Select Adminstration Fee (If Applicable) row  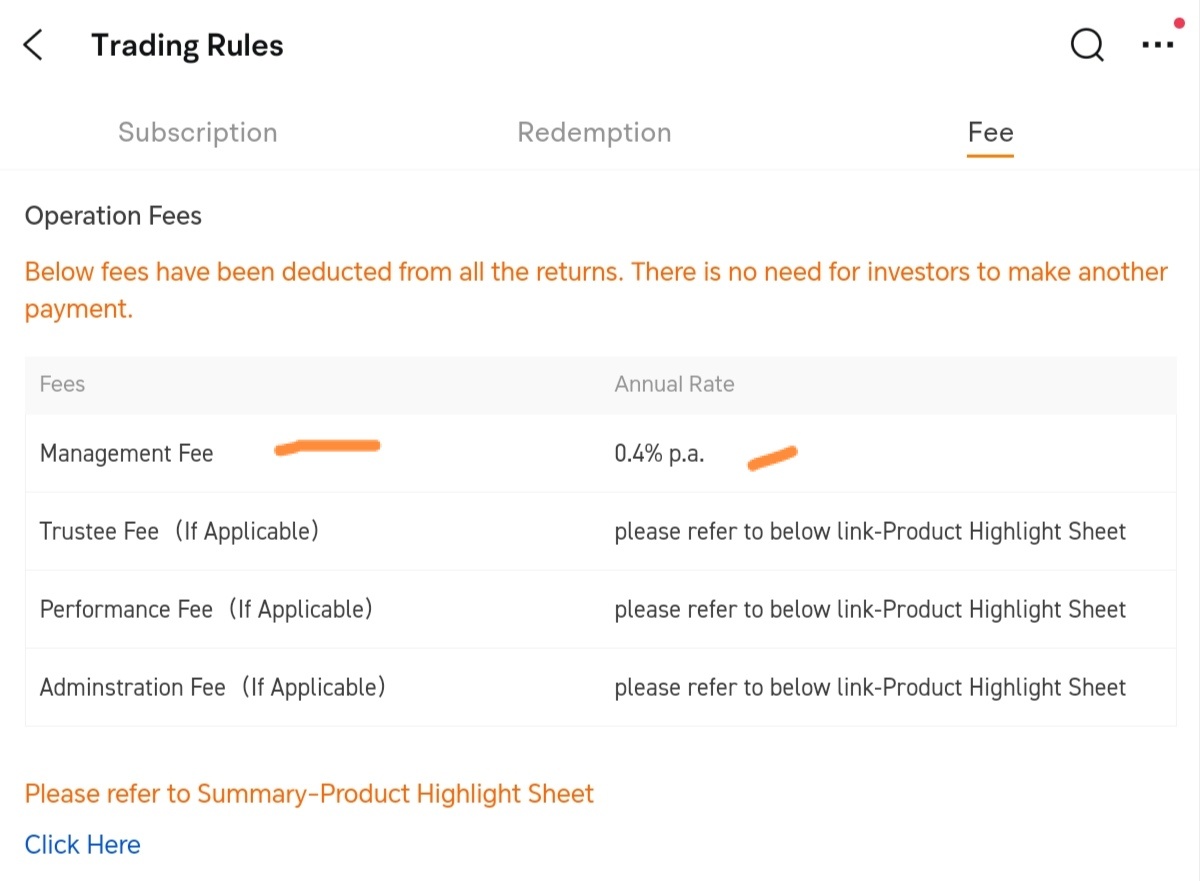coord(600,688)
